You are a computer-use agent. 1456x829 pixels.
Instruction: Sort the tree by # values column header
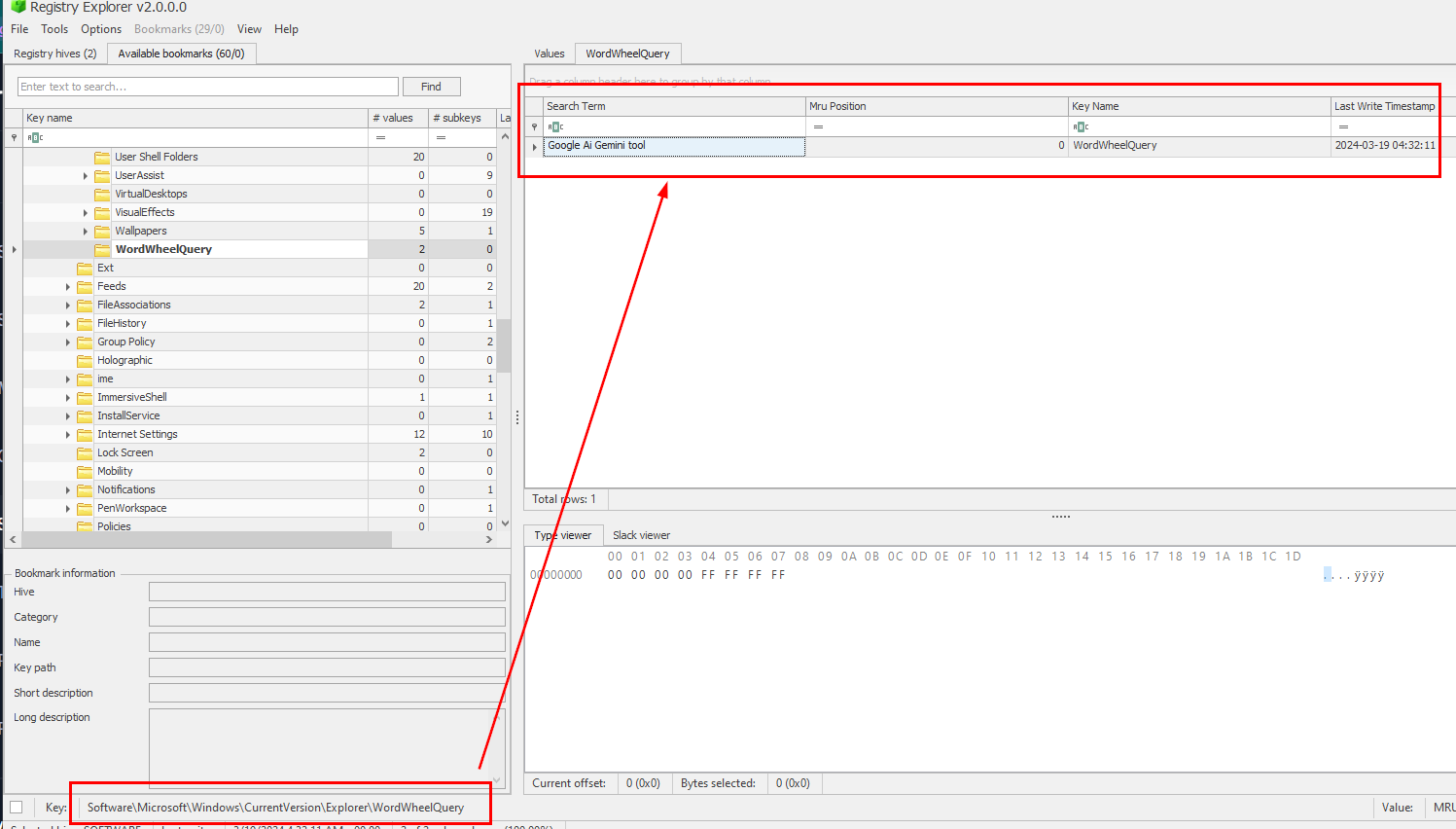tap(397, 118)
